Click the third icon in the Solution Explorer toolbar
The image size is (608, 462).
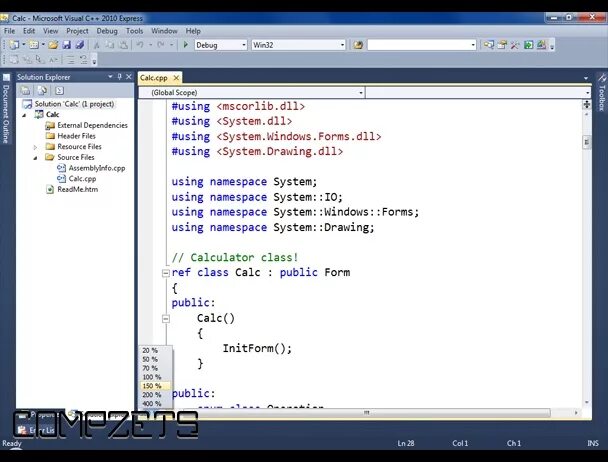click(59, 91)
